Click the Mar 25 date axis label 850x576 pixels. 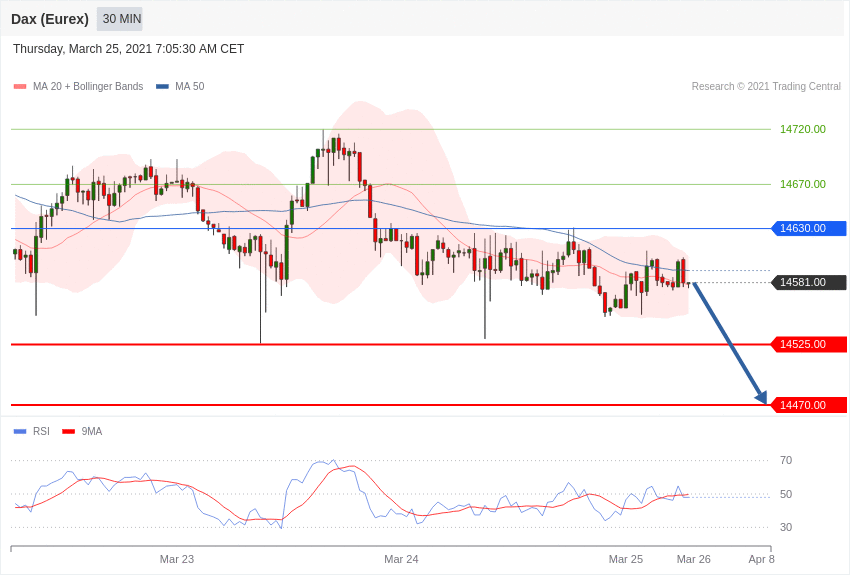(x=626, y=559)
